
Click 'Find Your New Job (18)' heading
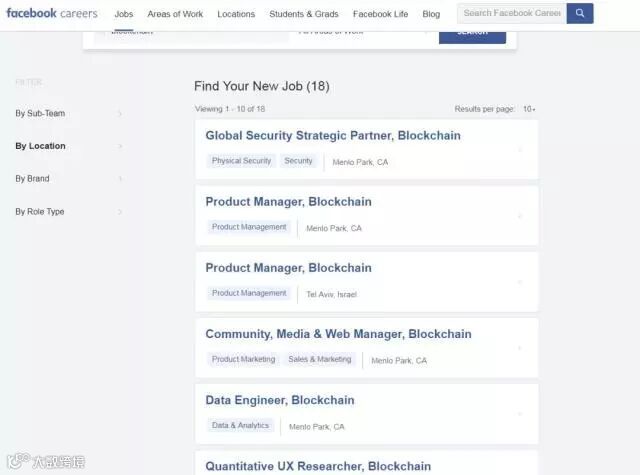262,86
